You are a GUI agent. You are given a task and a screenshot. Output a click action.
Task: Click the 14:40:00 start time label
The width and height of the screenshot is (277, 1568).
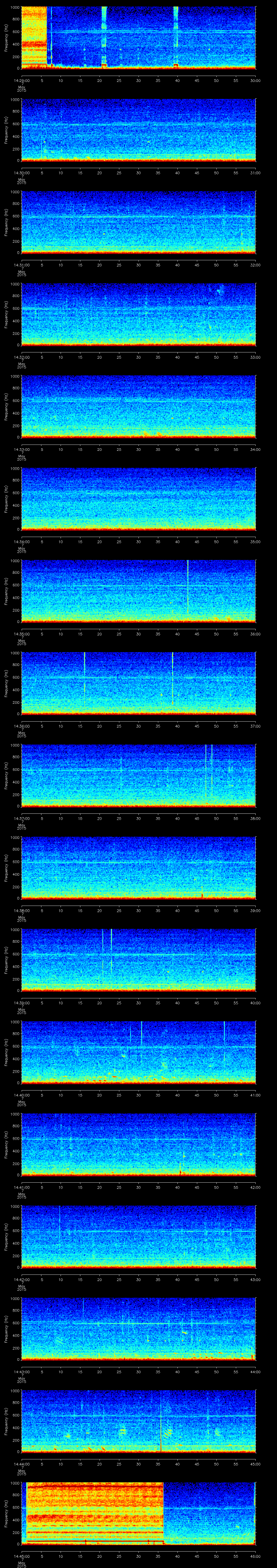[x=21, y=1095]
